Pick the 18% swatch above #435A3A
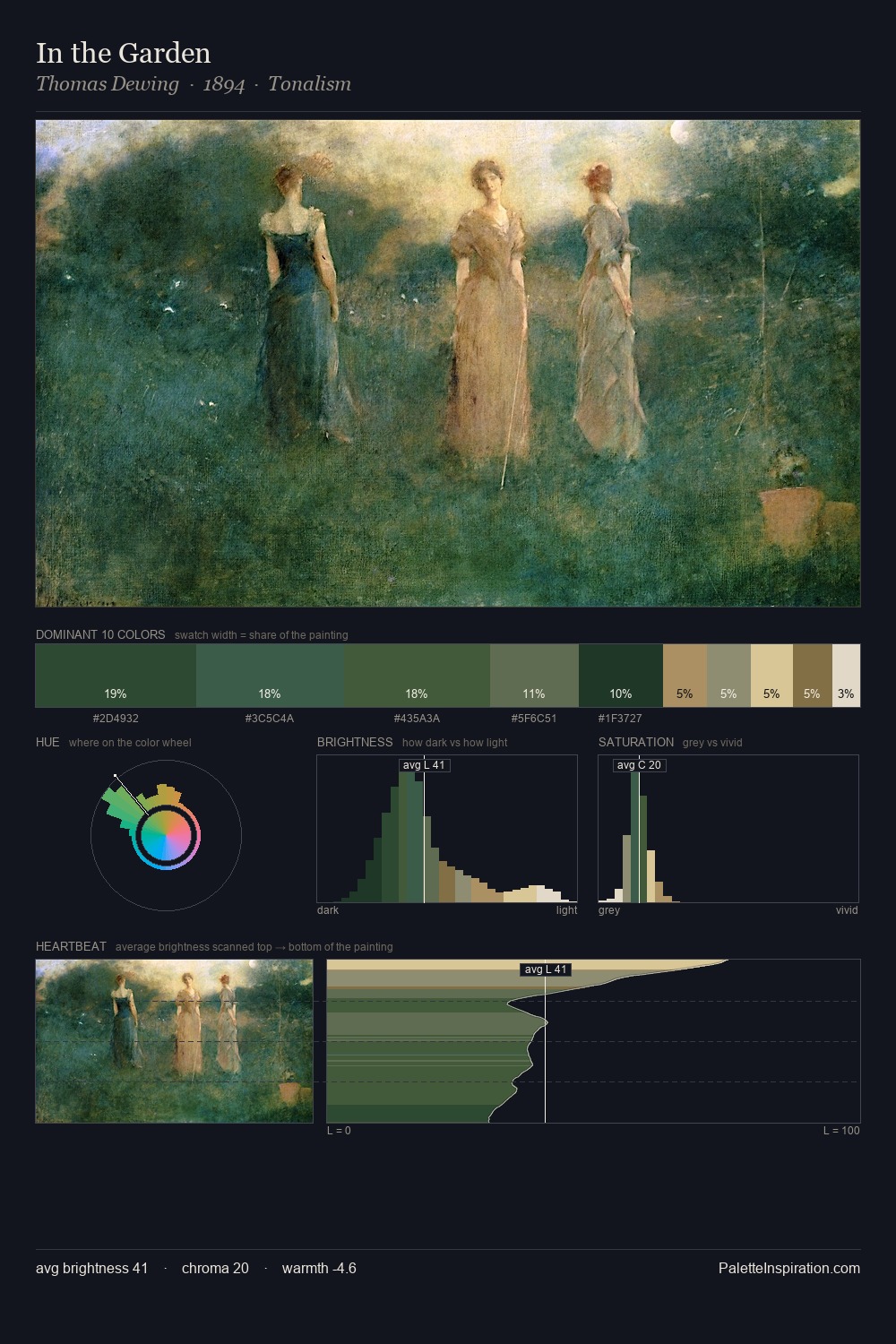The image size is (896, 1344). pyautogui.click(x=417, y=676)
